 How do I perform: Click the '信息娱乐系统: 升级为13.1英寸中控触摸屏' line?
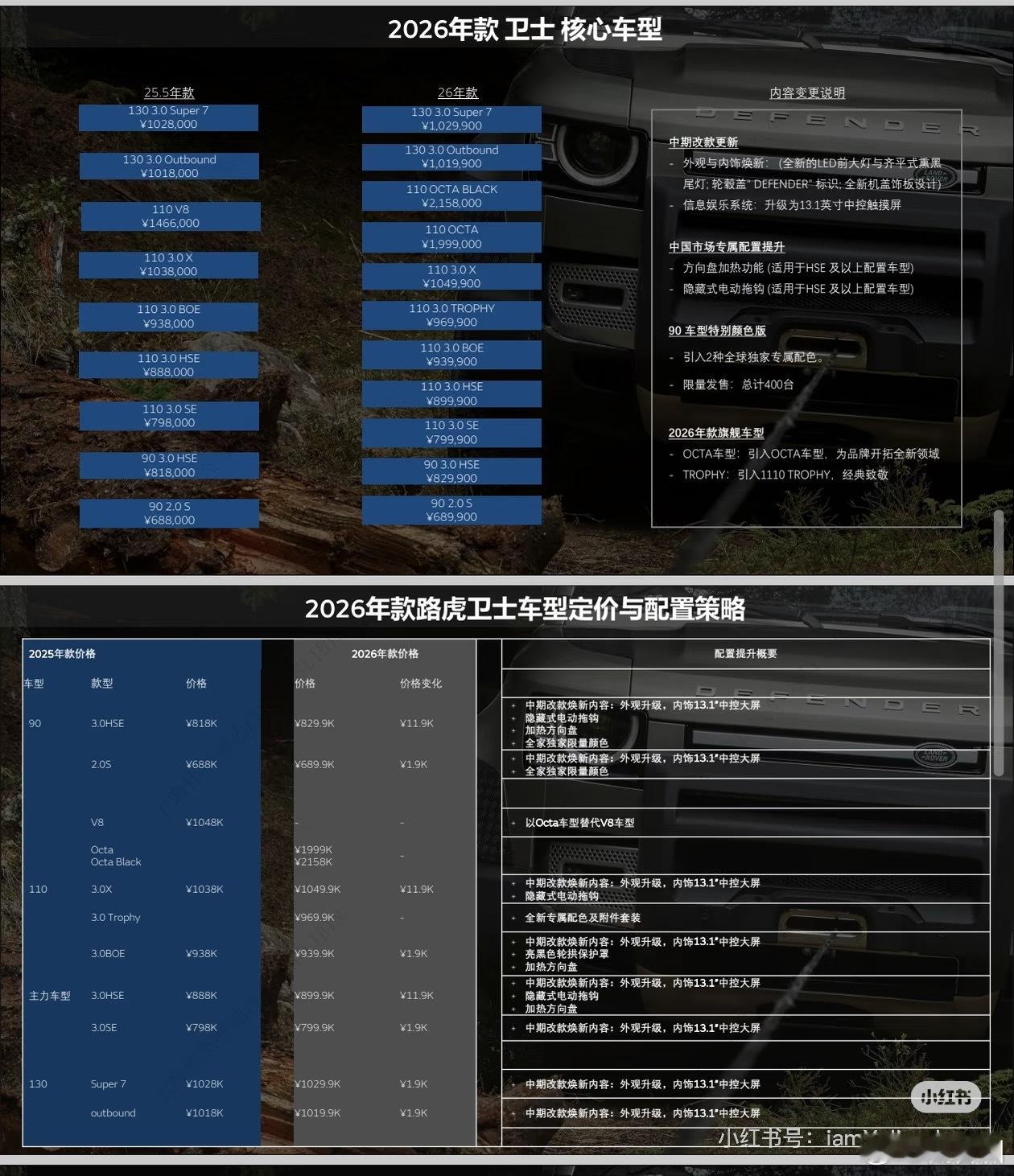tap(792, 205)
